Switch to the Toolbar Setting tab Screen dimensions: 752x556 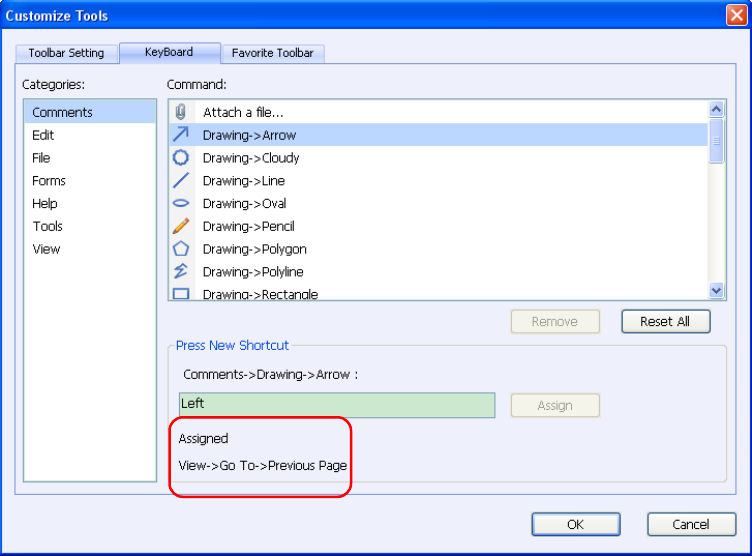tap(66, 53)
